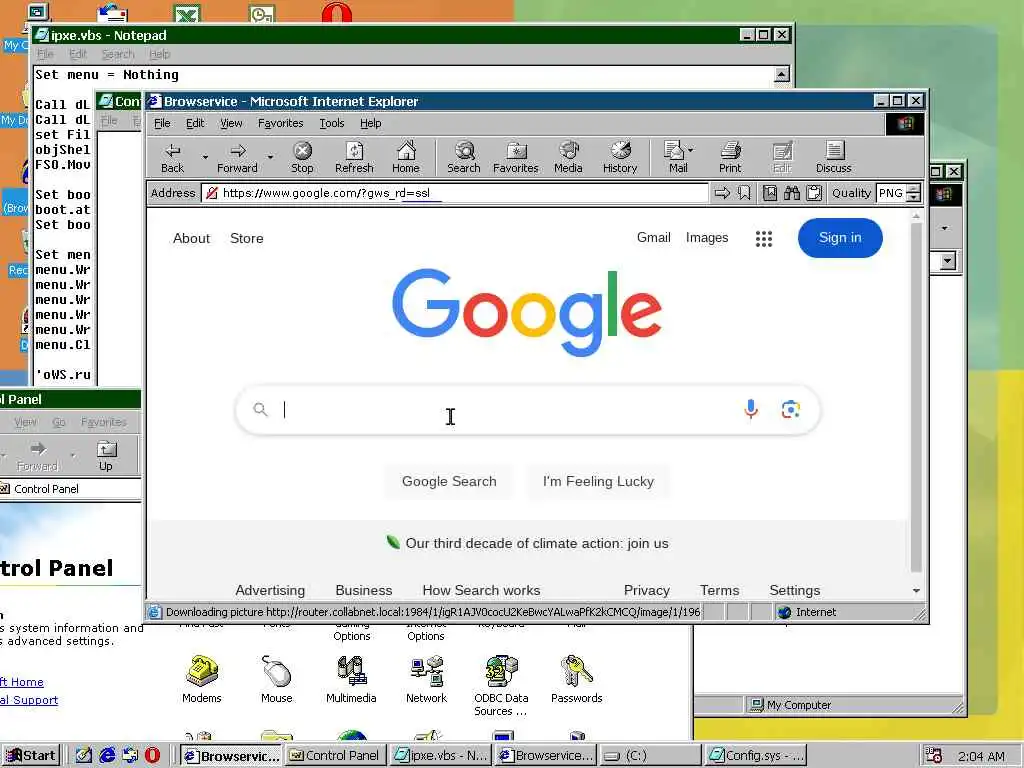1024x768 pixels.
Task: Open dropdown in the window behind on the right
Action: coord(948,261)
